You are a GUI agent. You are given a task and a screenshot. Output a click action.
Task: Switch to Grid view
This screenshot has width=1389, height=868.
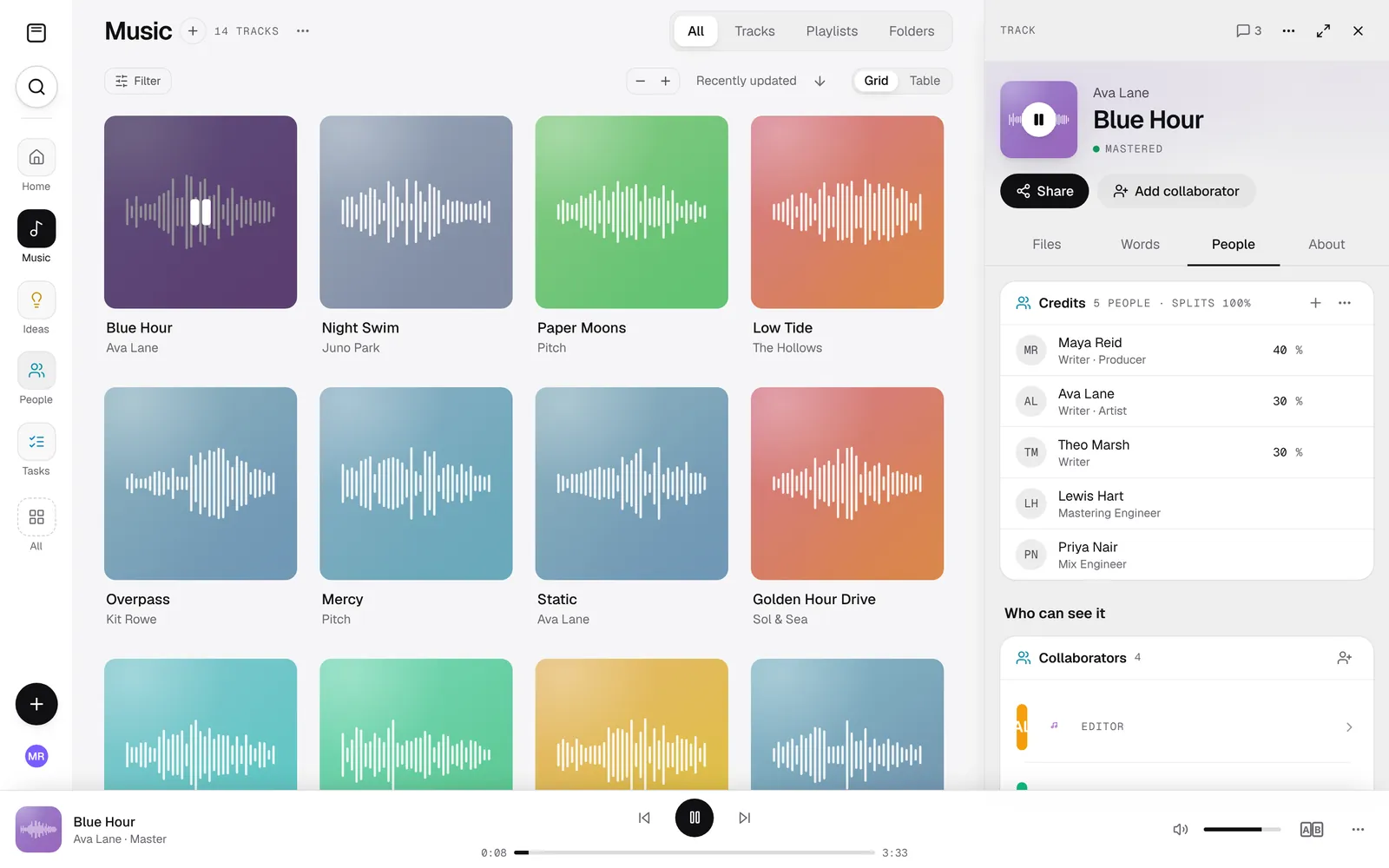click(x=876, y=81)
